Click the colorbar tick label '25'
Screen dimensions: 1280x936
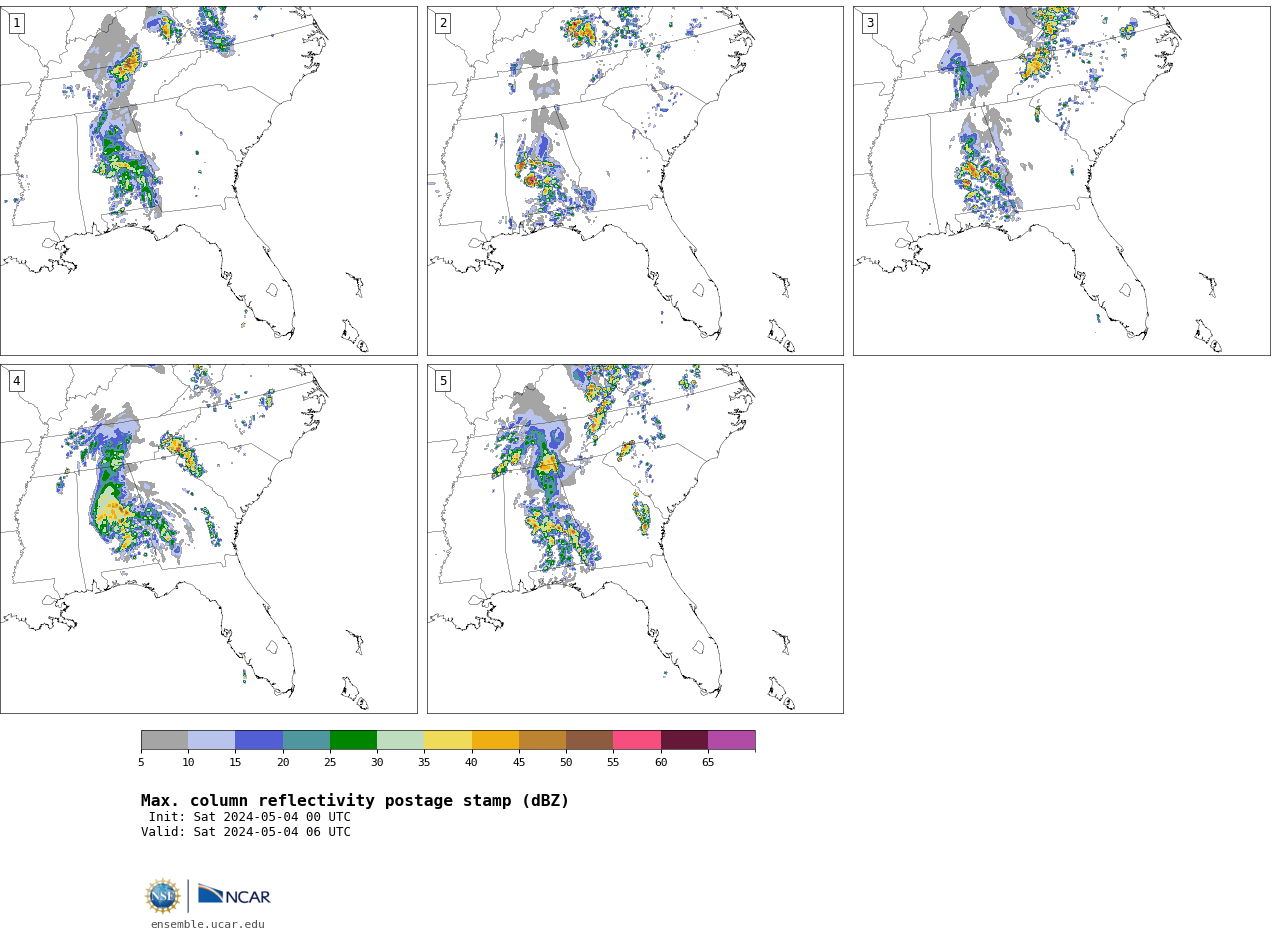pos(330,763)
